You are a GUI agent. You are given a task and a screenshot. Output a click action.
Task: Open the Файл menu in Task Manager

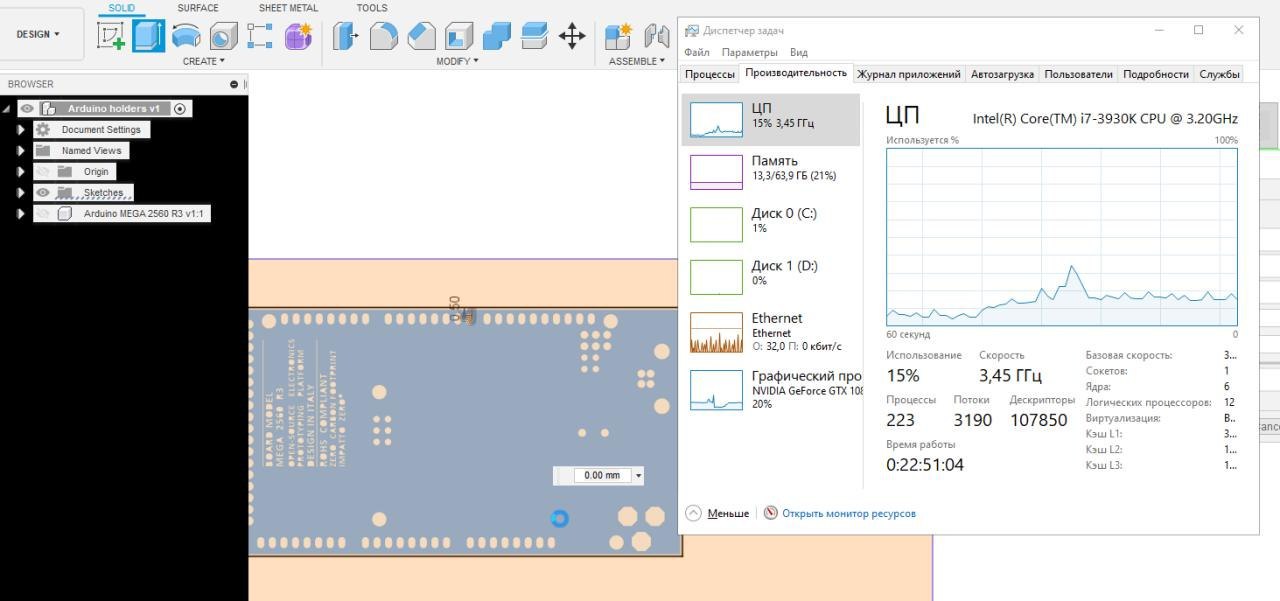tap(697, 52)
